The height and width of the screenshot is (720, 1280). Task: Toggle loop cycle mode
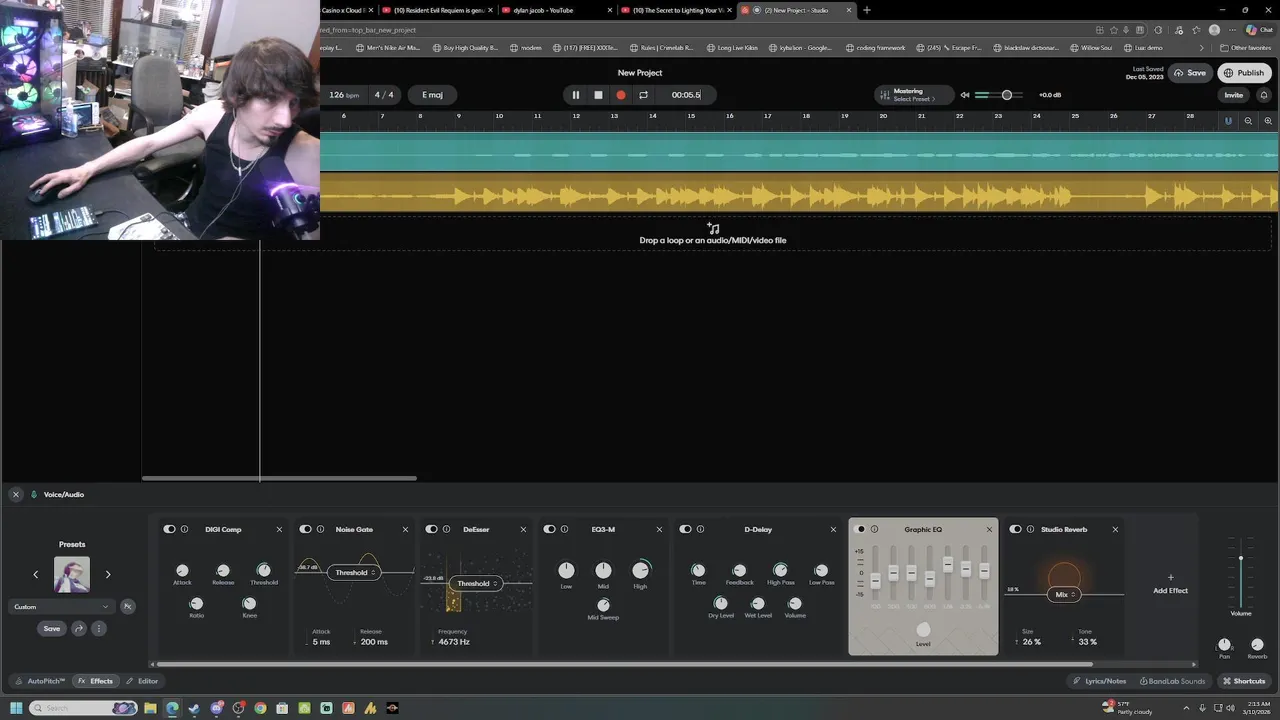pos(643,95)
